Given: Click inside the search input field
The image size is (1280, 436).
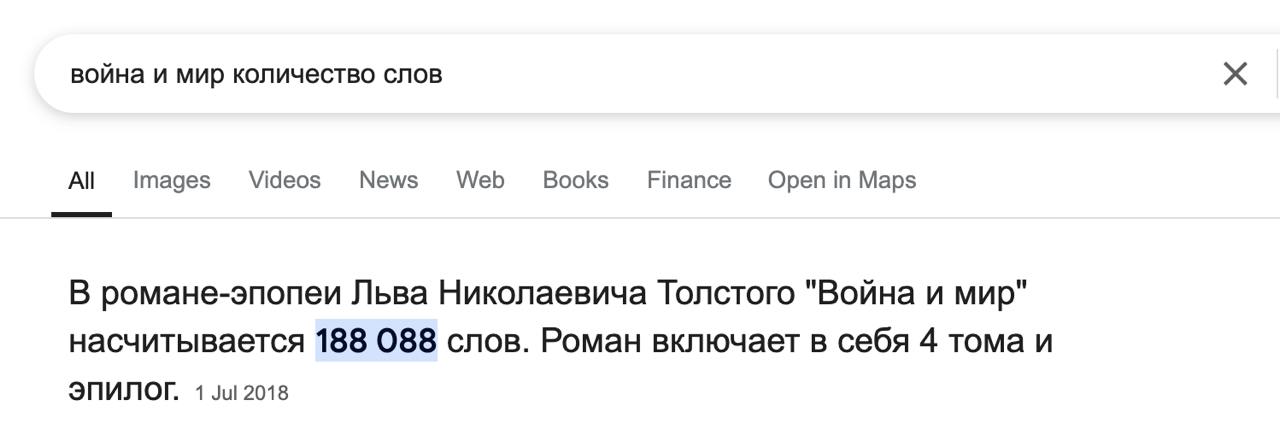Looking at the screenshot, I should (x=700, y=74).
